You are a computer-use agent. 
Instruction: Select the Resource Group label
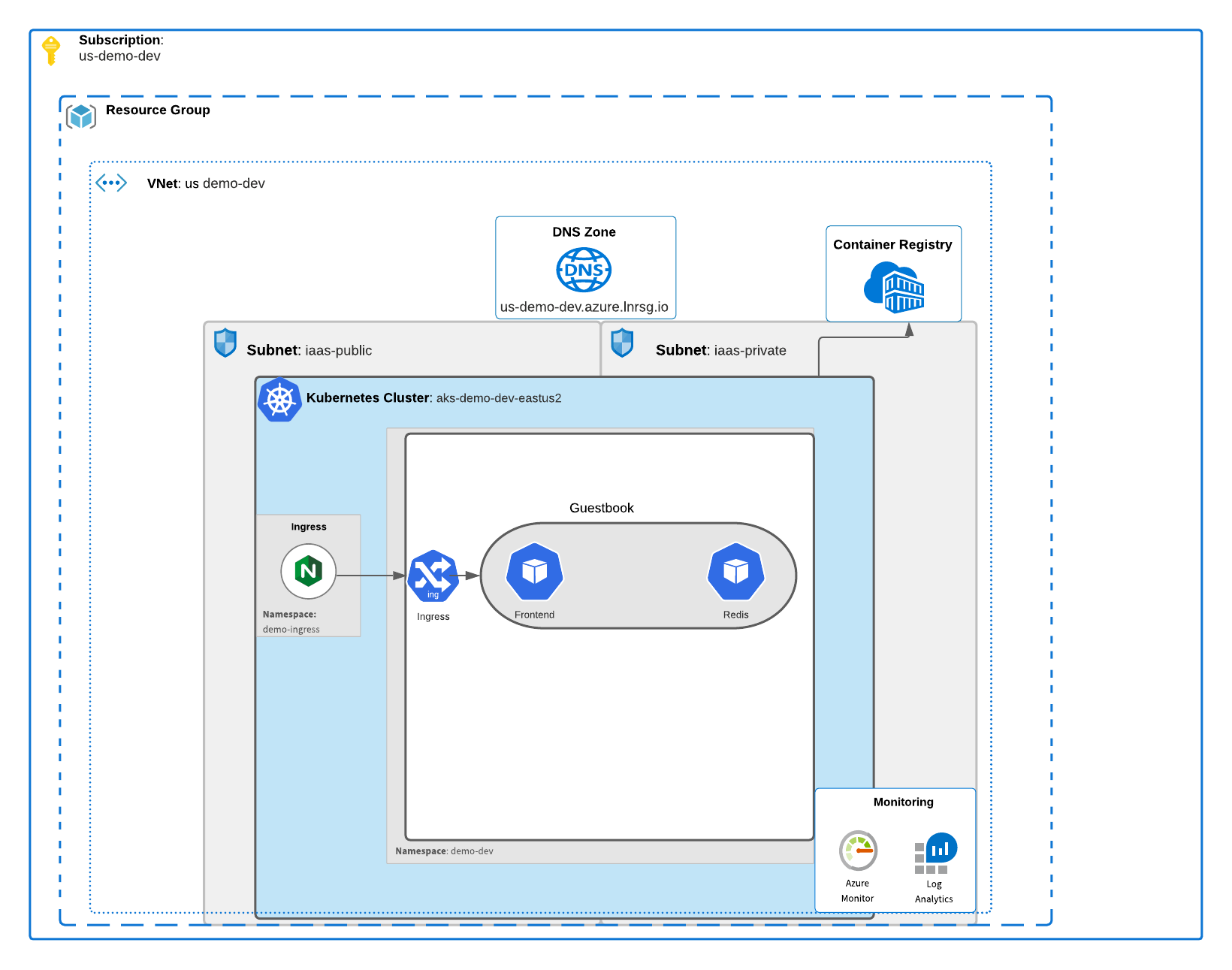[158, 110]
